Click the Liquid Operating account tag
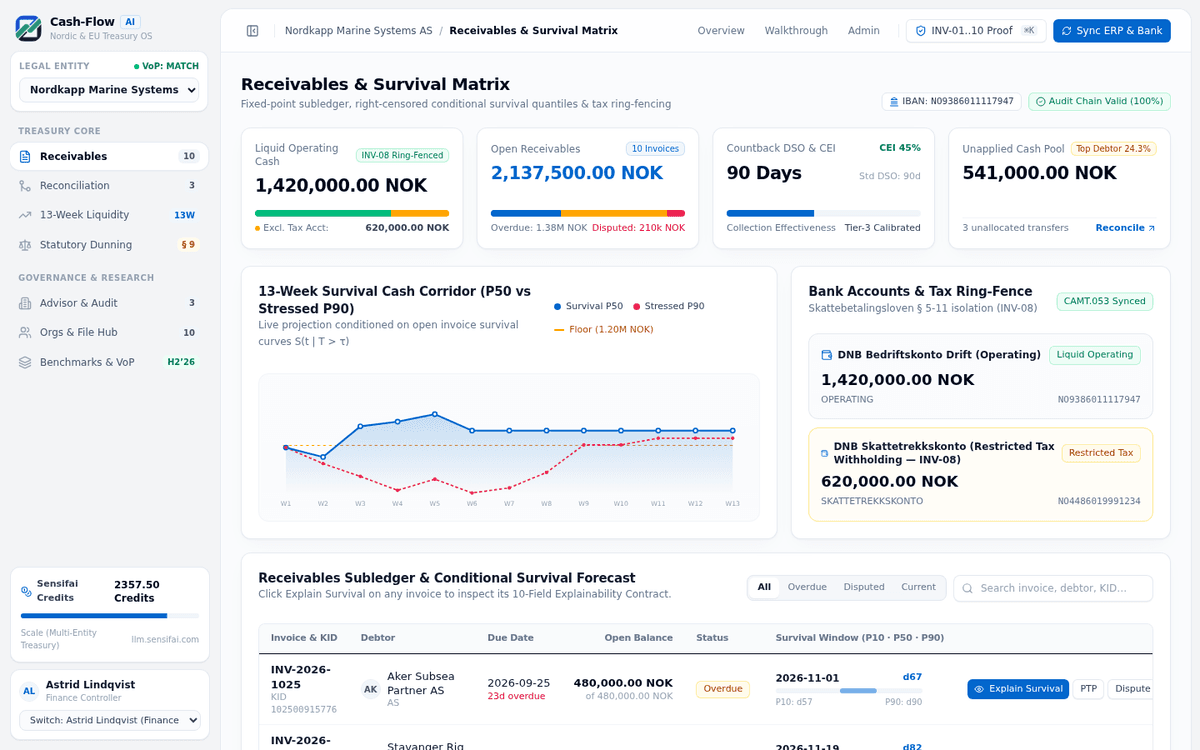 [1095, 355]
